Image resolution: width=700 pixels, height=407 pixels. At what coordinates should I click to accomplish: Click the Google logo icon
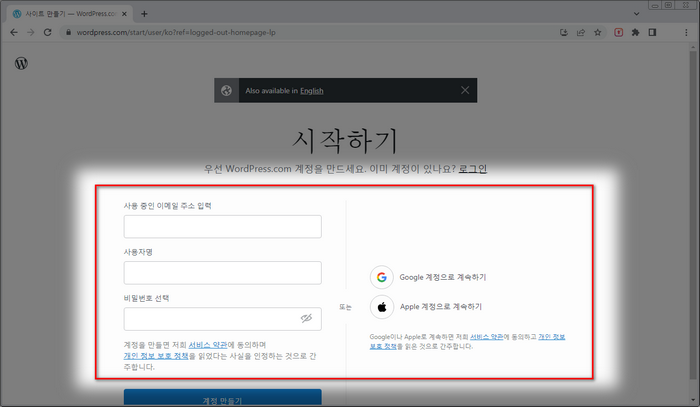tap(382, 277)
